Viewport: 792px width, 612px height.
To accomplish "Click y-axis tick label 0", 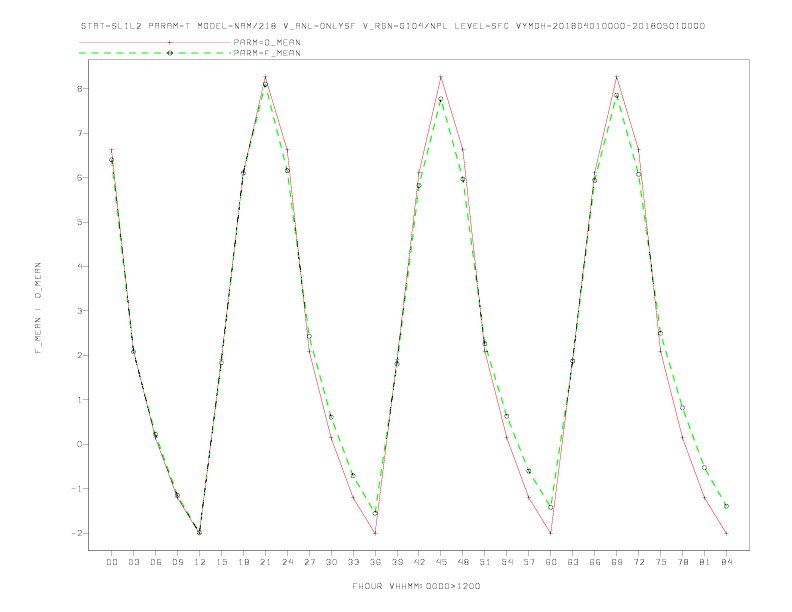I will 80,444.
